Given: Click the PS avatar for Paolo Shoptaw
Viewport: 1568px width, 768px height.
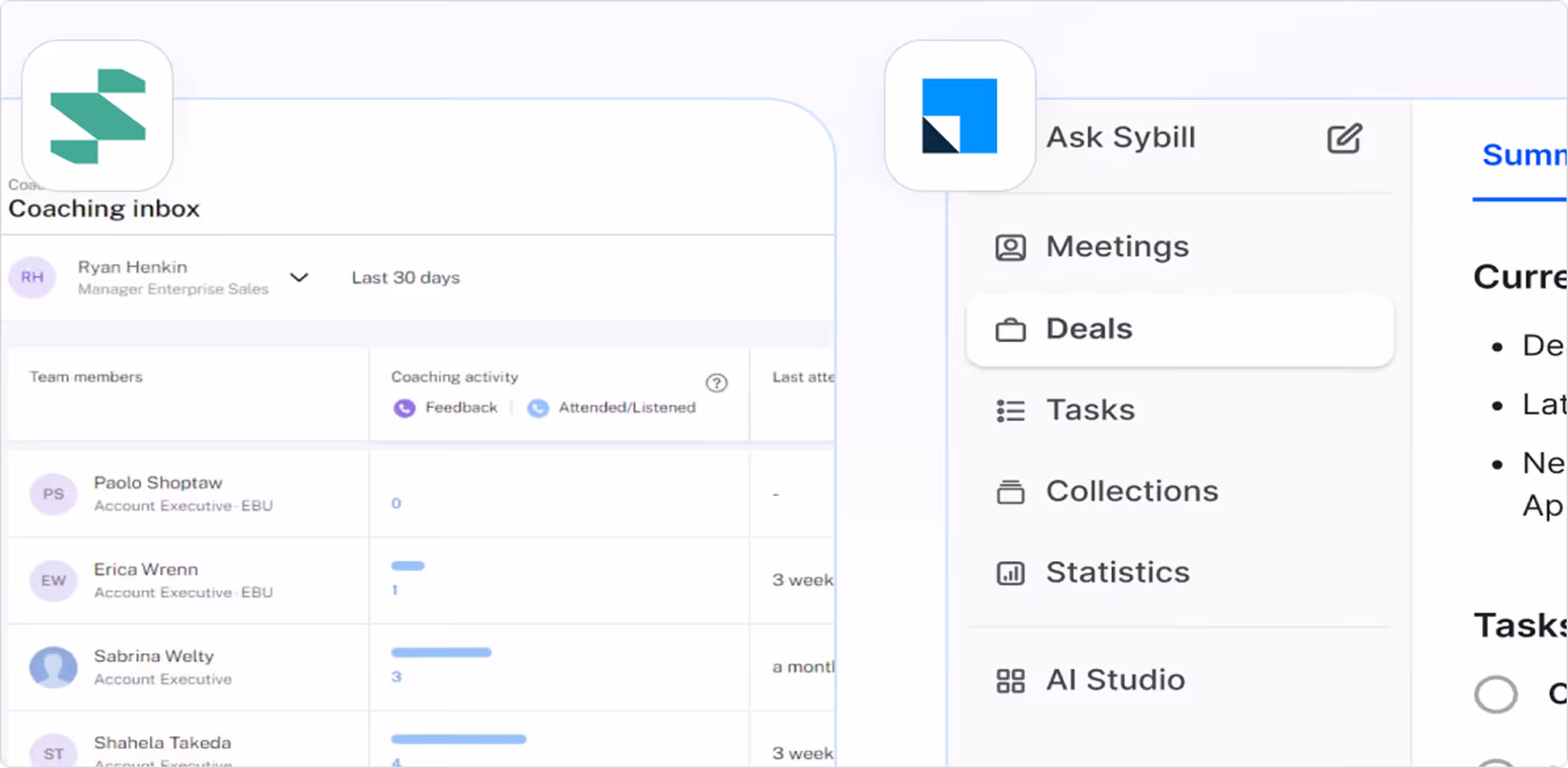Looking at the screenshot, I should coord(53,494).
